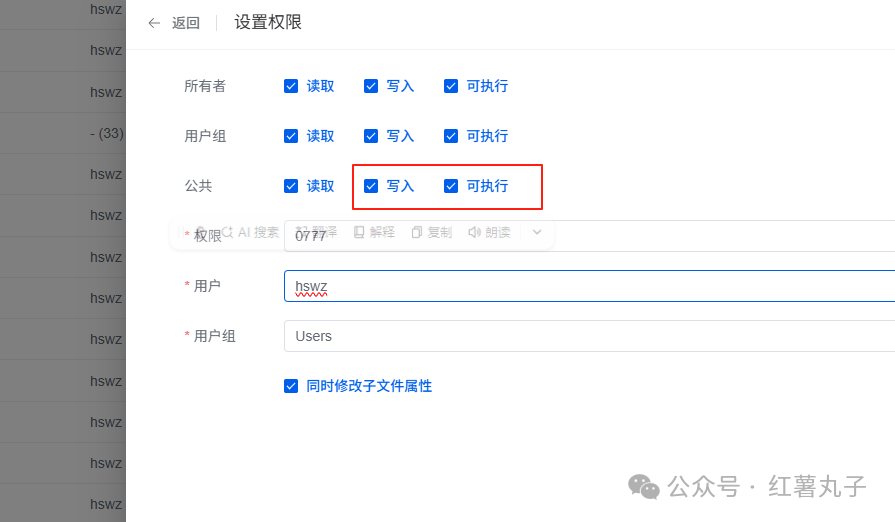895x522 pixels.
Task: Toggle 用户组 写入 permission checkbox
Action: pyautogui.click(x=371, y=136)
